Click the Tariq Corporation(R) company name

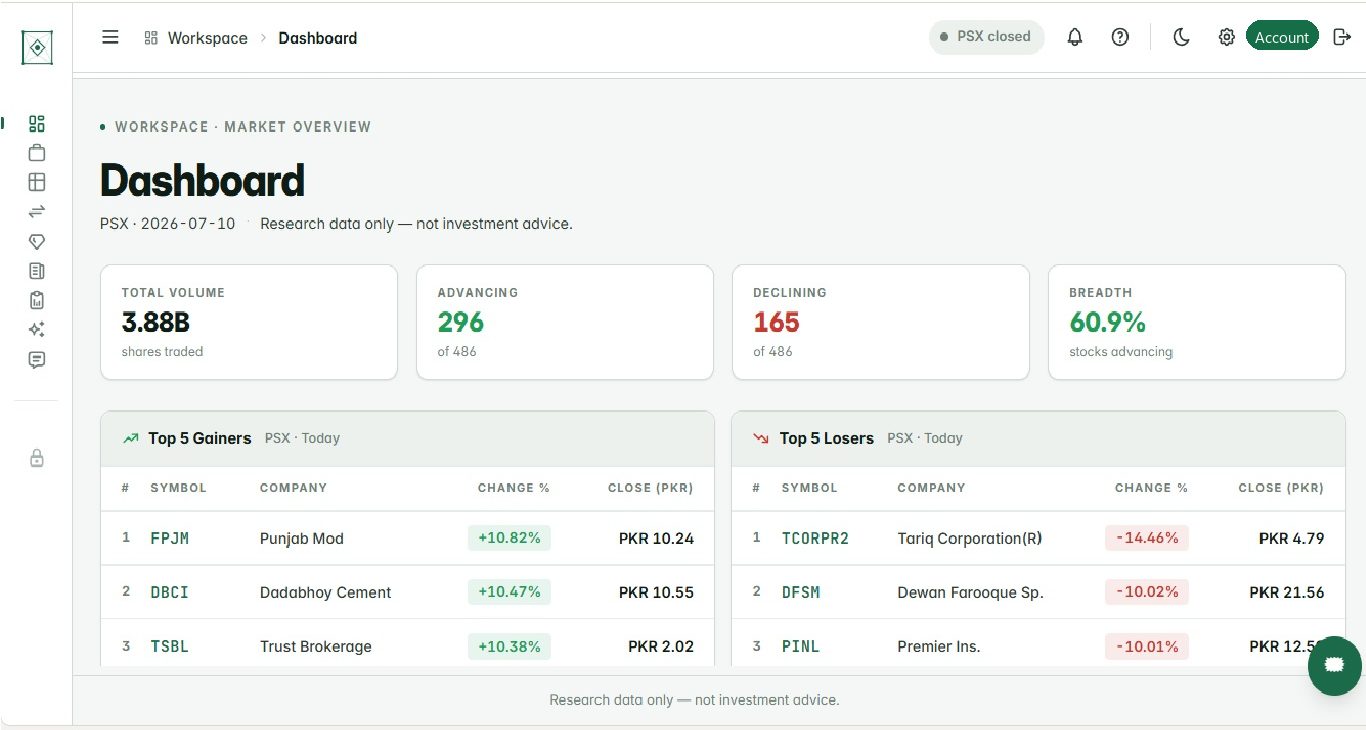pyautogui.click(x=970, y=538)
